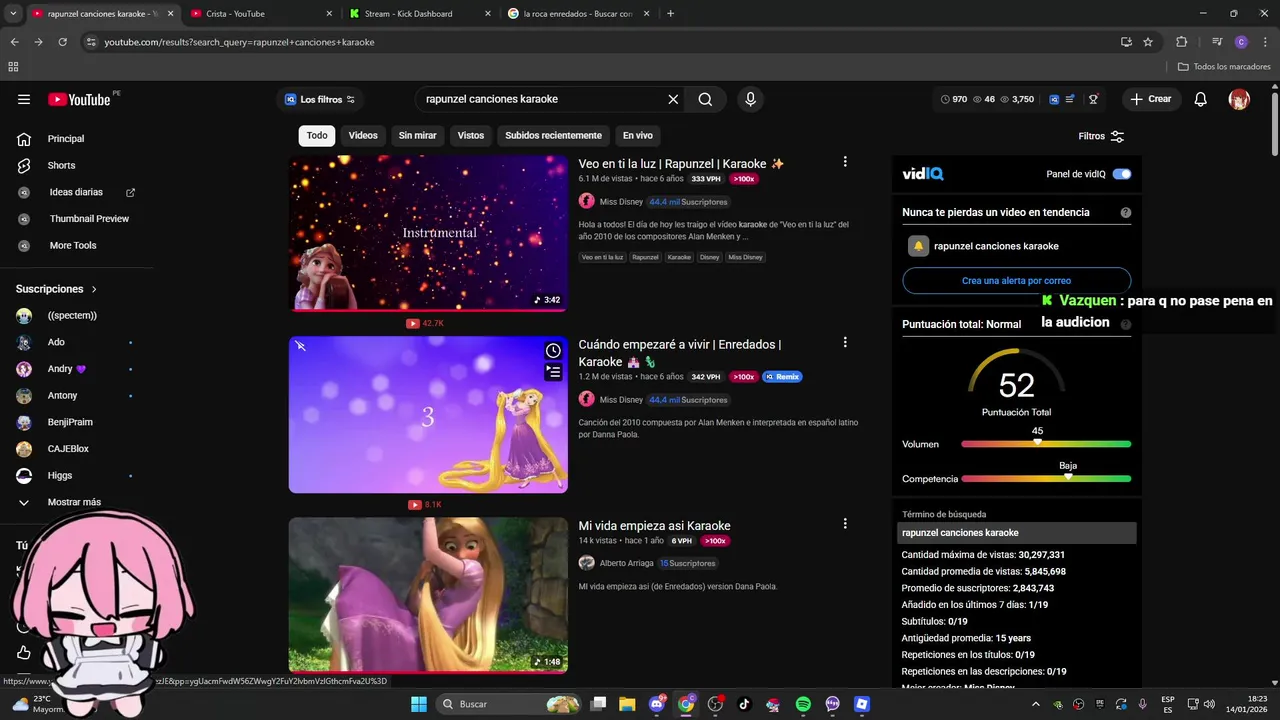Open the Chrome extensions puzzle icon
Viewport: 1280px width, 720px height.
click(1182, 42)
